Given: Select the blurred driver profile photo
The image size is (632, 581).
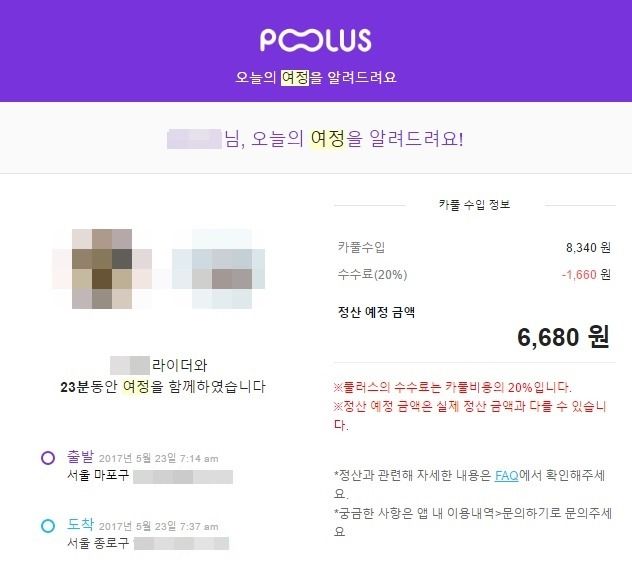Looking at the screenshot, I should (x=102, y=269).
